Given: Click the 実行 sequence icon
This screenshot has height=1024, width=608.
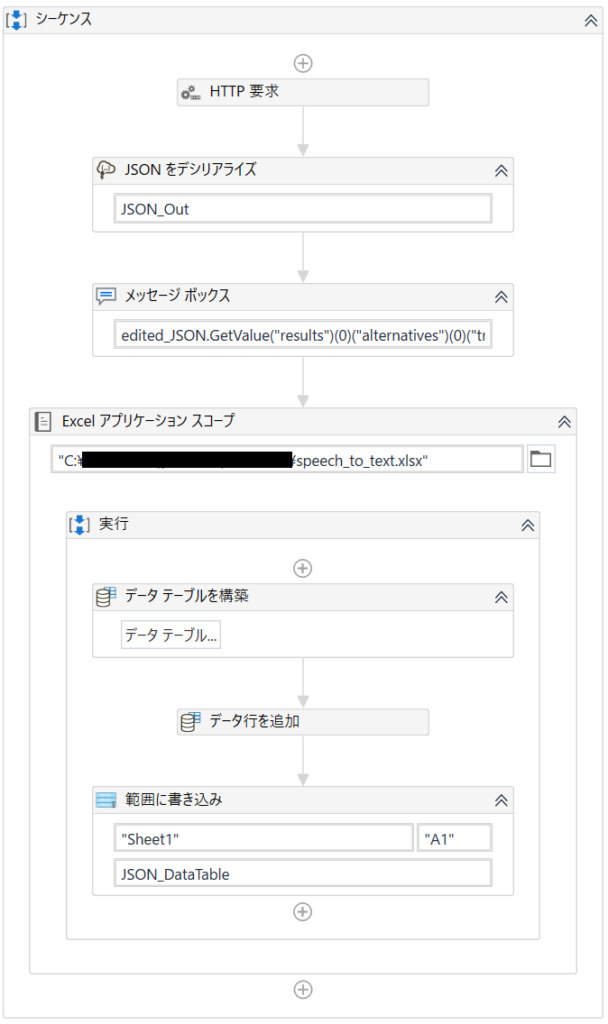Looking at the screenshot, I should click(x=80, y=524).
